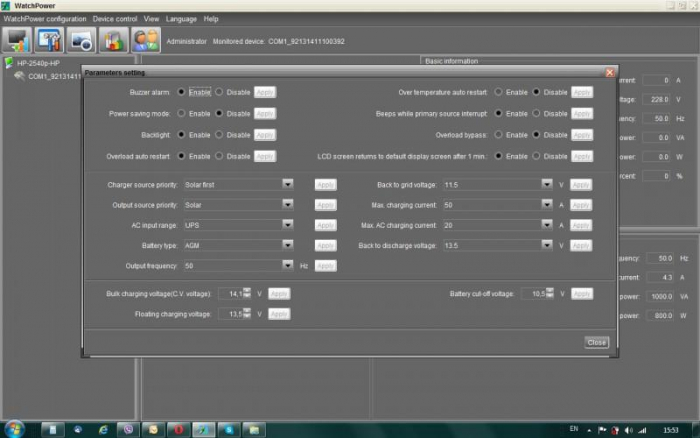Screen dimensions: 700x438
Task: Expand Back to discharge voltage dropdown
Action: pos(547,245)
